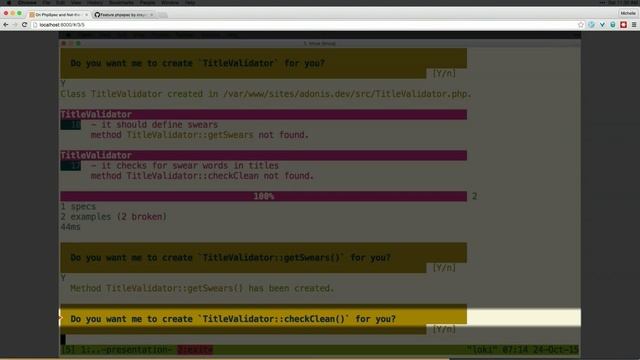Click the '1 specs' summary line

point(78,207)
